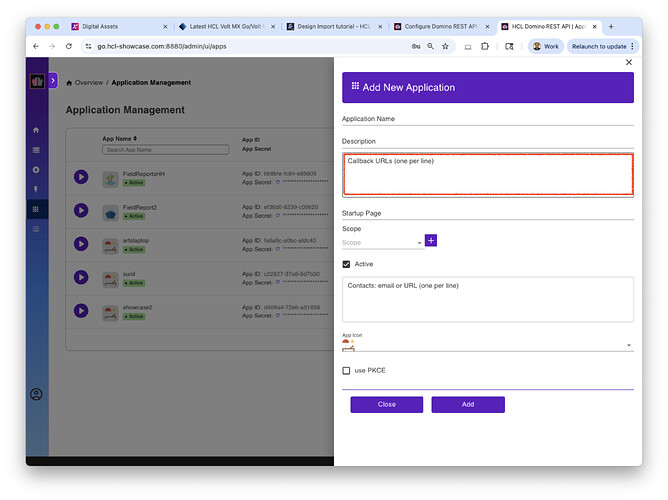Click the lightning bolt sidebar icon

click(36, 189)
